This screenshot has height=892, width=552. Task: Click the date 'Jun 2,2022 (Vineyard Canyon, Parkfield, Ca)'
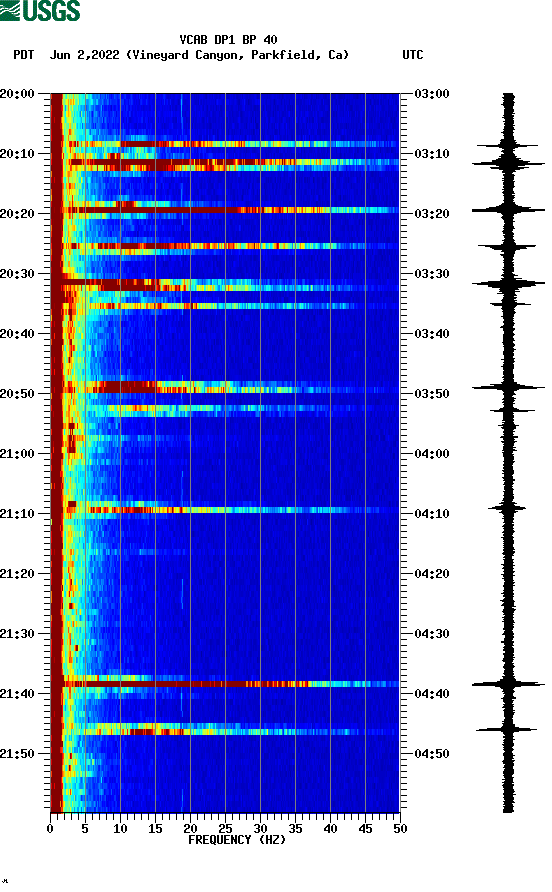tap(199, 55)
